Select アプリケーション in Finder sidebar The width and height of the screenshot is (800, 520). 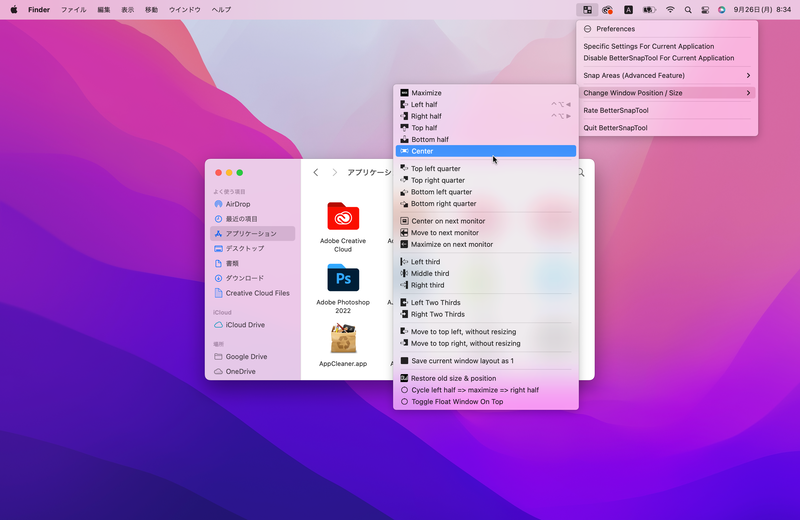point(253,234)
